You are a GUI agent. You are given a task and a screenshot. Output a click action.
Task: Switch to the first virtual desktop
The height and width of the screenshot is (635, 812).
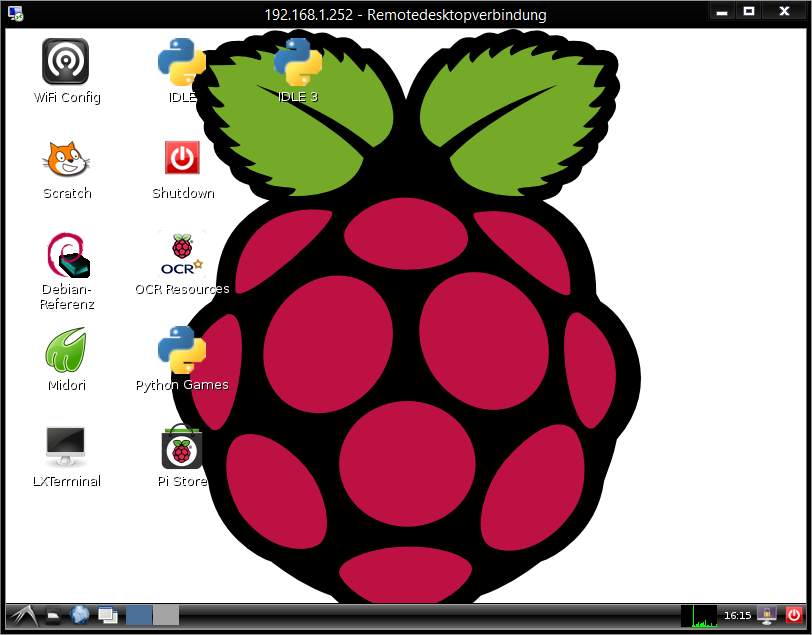(x=139, y=616)
